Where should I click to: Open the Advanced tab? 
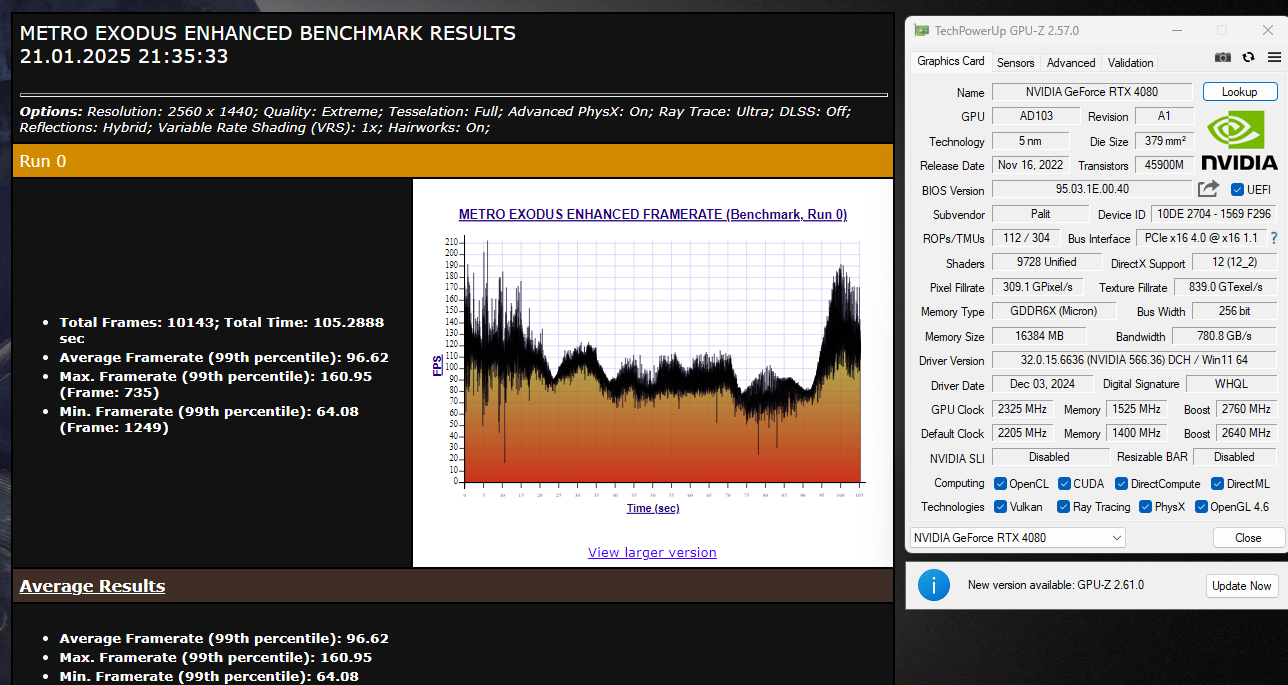[x=1071, y=62]
